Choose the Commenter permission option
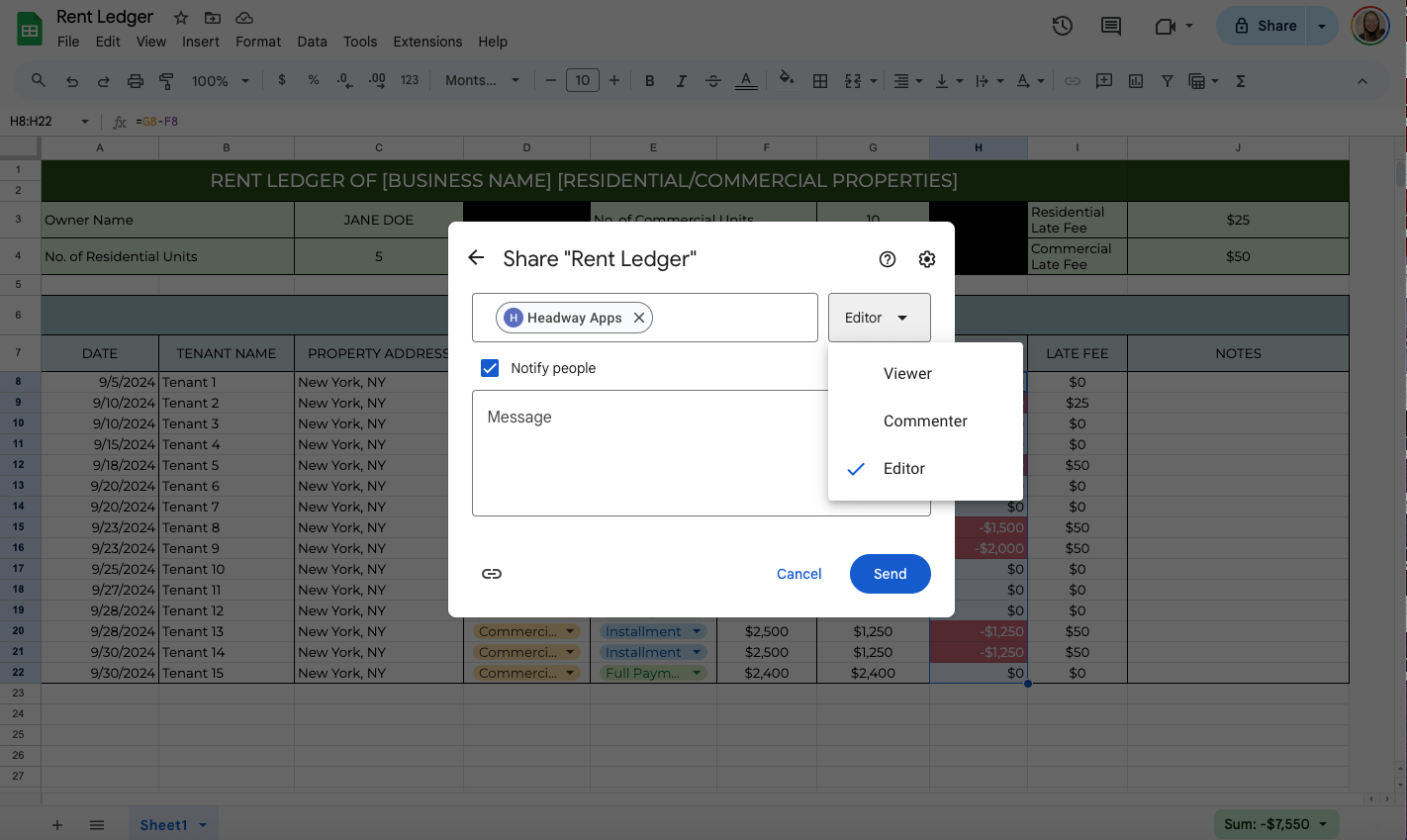Image resolution: width=1407 pixels, height=840 pixels. point(925,421)
